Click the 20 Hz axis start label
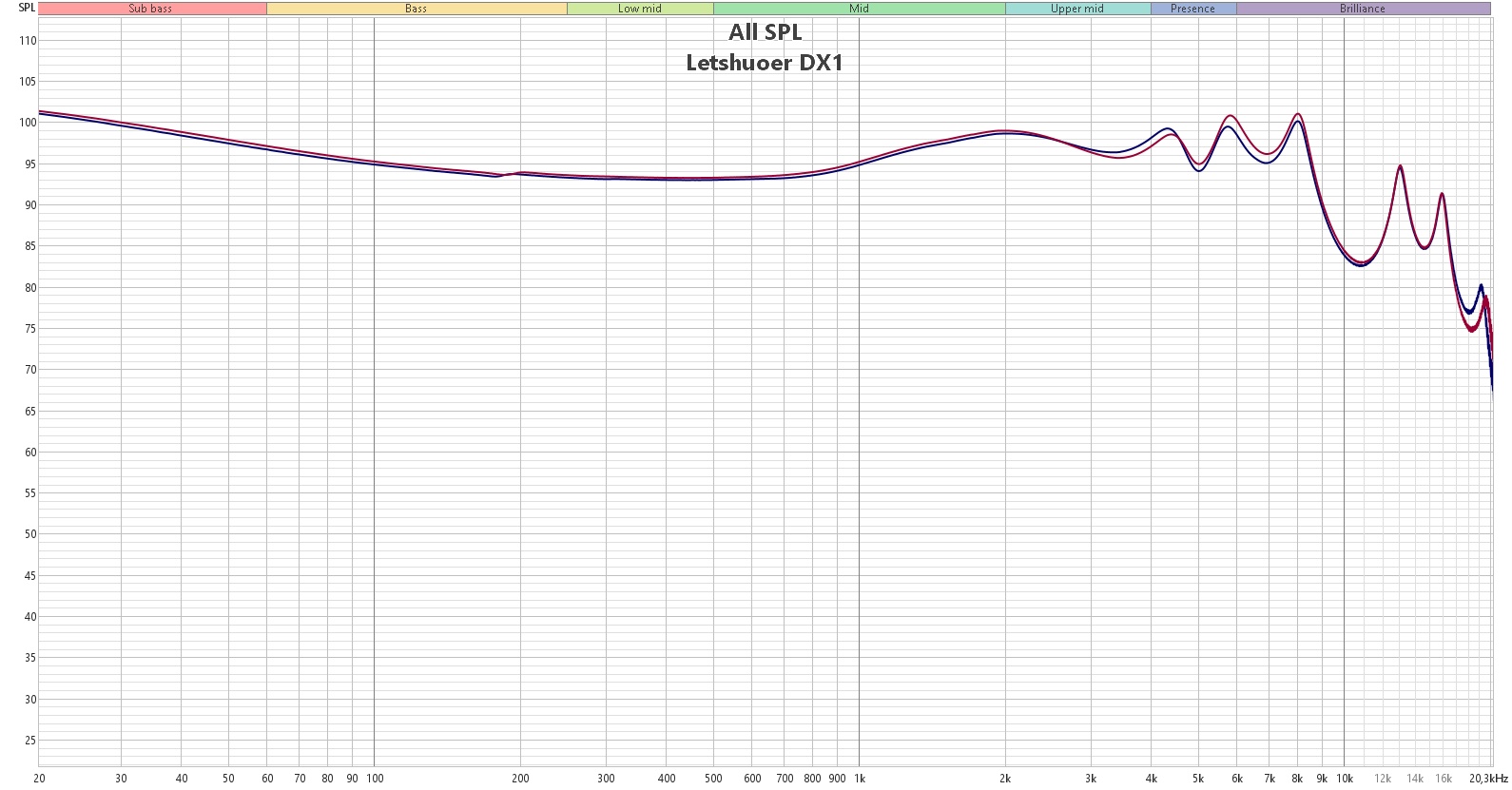Viewport: 1512px width, 790px height. (39, 779)
